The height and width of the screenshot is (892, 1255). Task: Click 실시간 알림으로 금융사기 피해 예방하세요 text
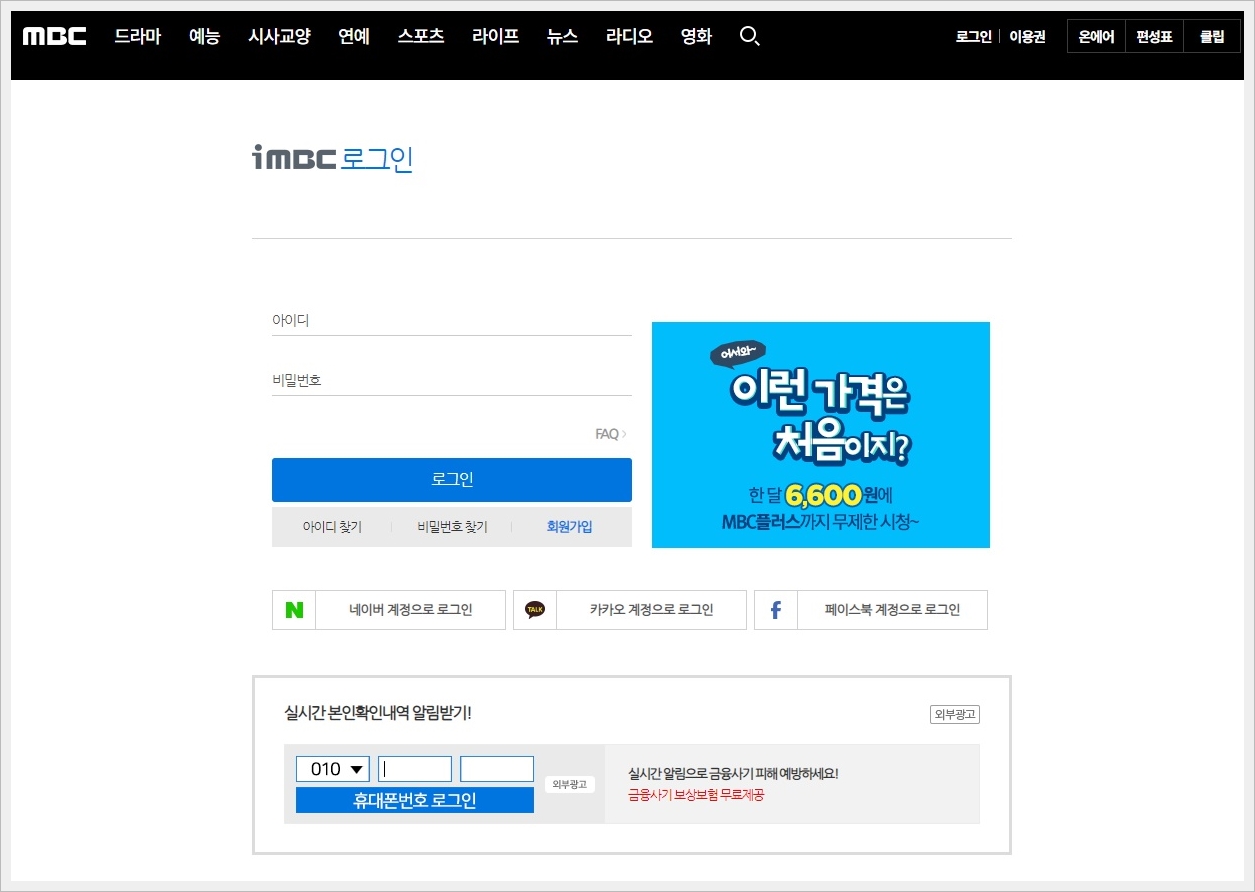pos(733,774)
